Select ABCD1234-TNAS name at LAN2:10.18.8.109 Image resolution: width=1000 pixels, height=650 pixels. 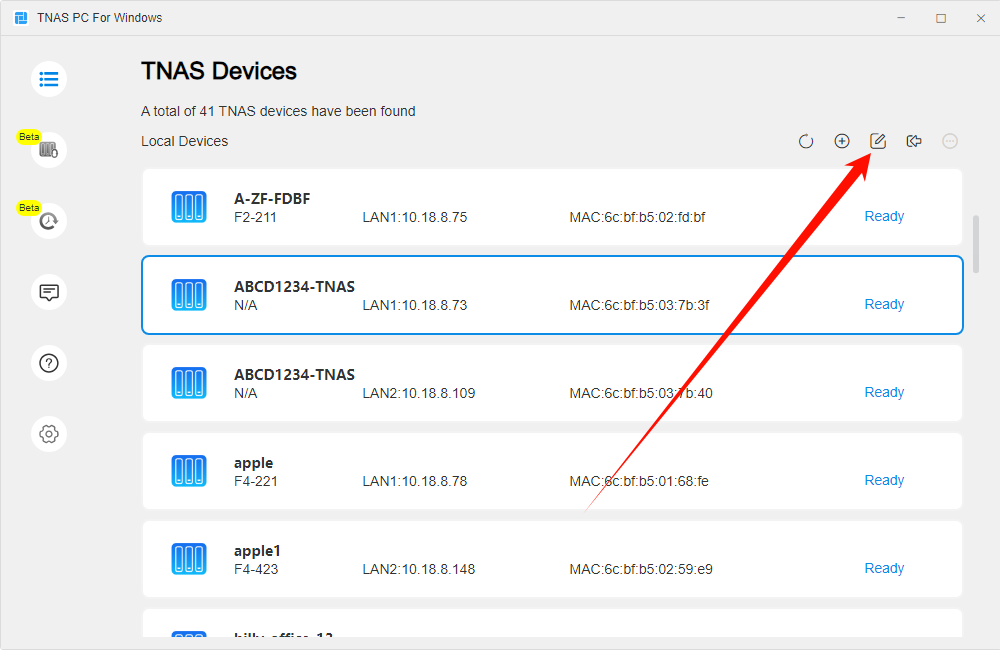295,374
